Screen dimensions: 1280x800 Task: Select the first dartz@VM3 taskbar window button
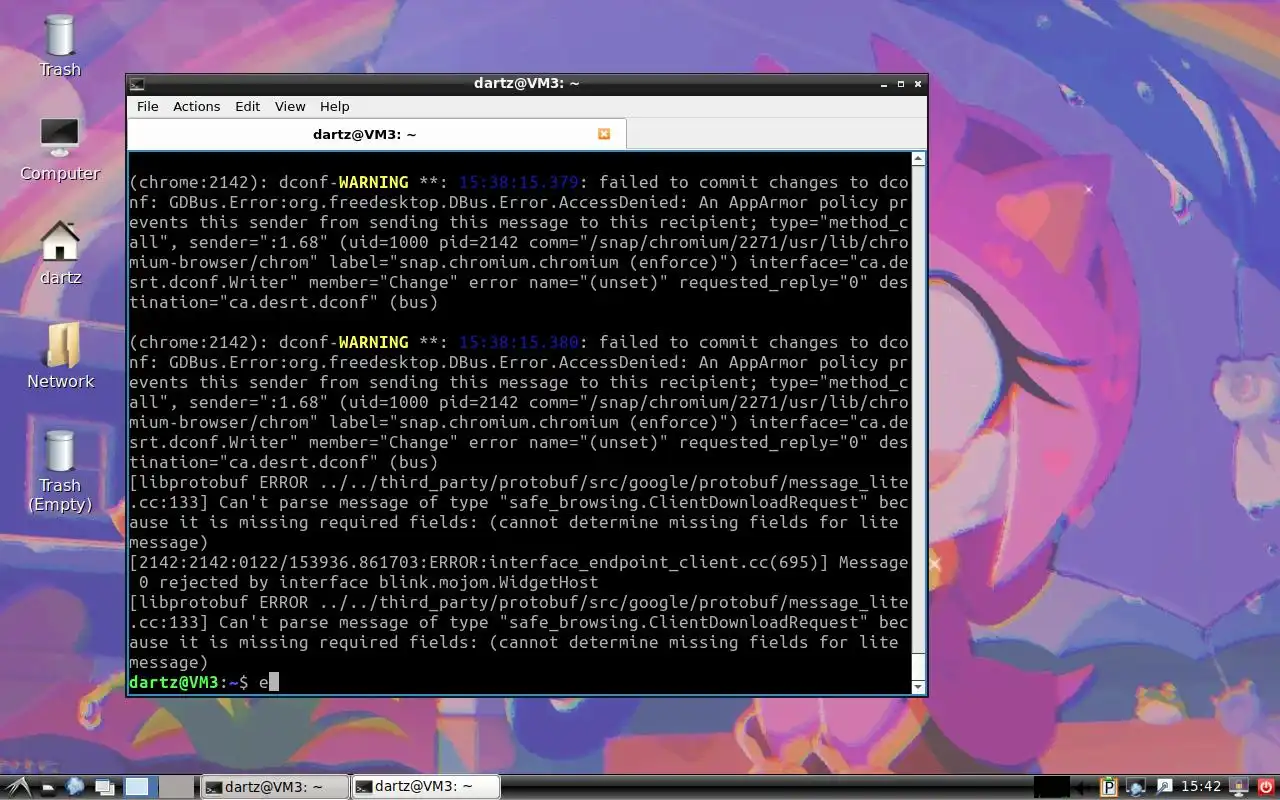pos(274,787)
